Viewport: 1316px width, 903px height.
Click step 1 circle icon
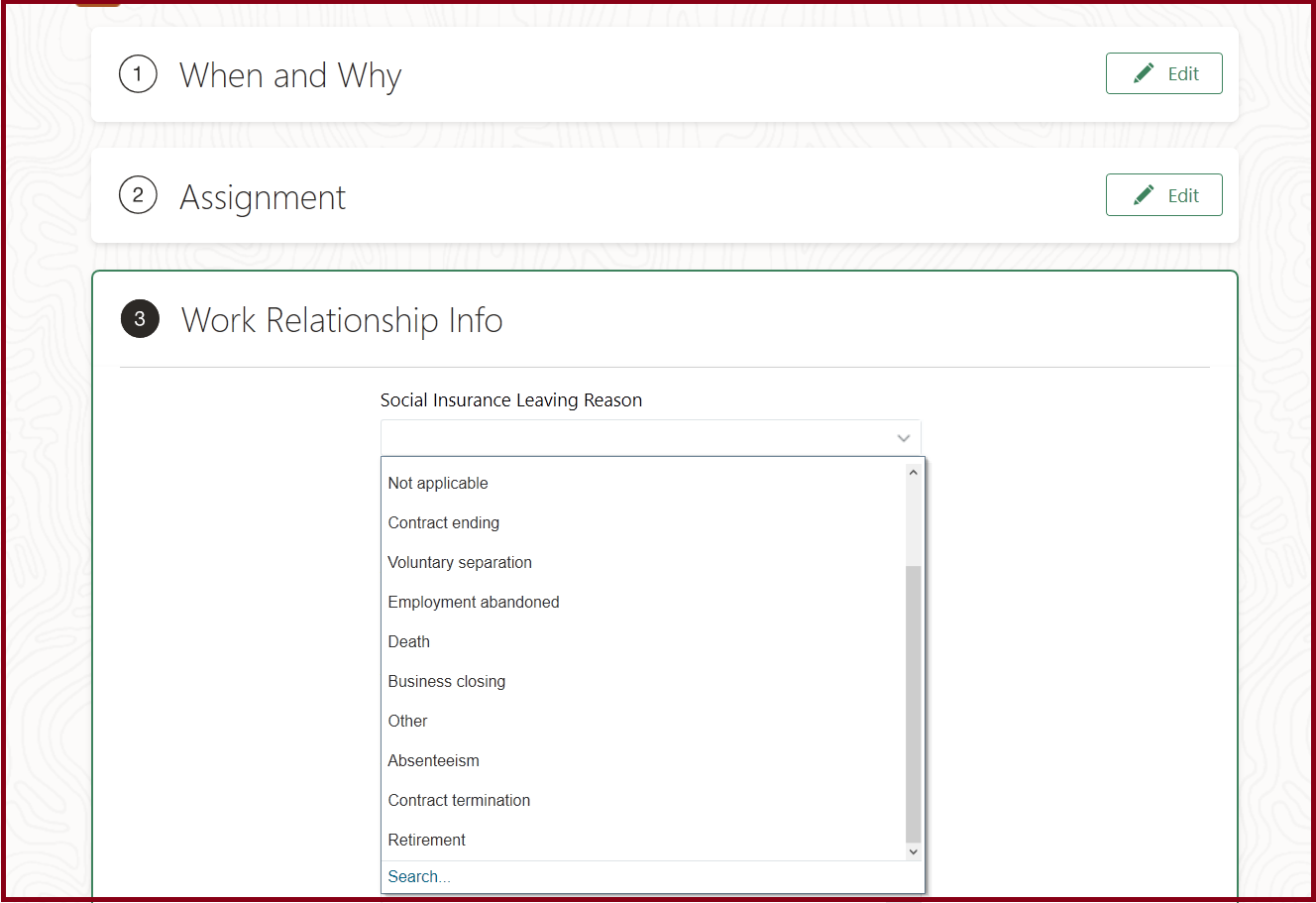tap(138, 74)
